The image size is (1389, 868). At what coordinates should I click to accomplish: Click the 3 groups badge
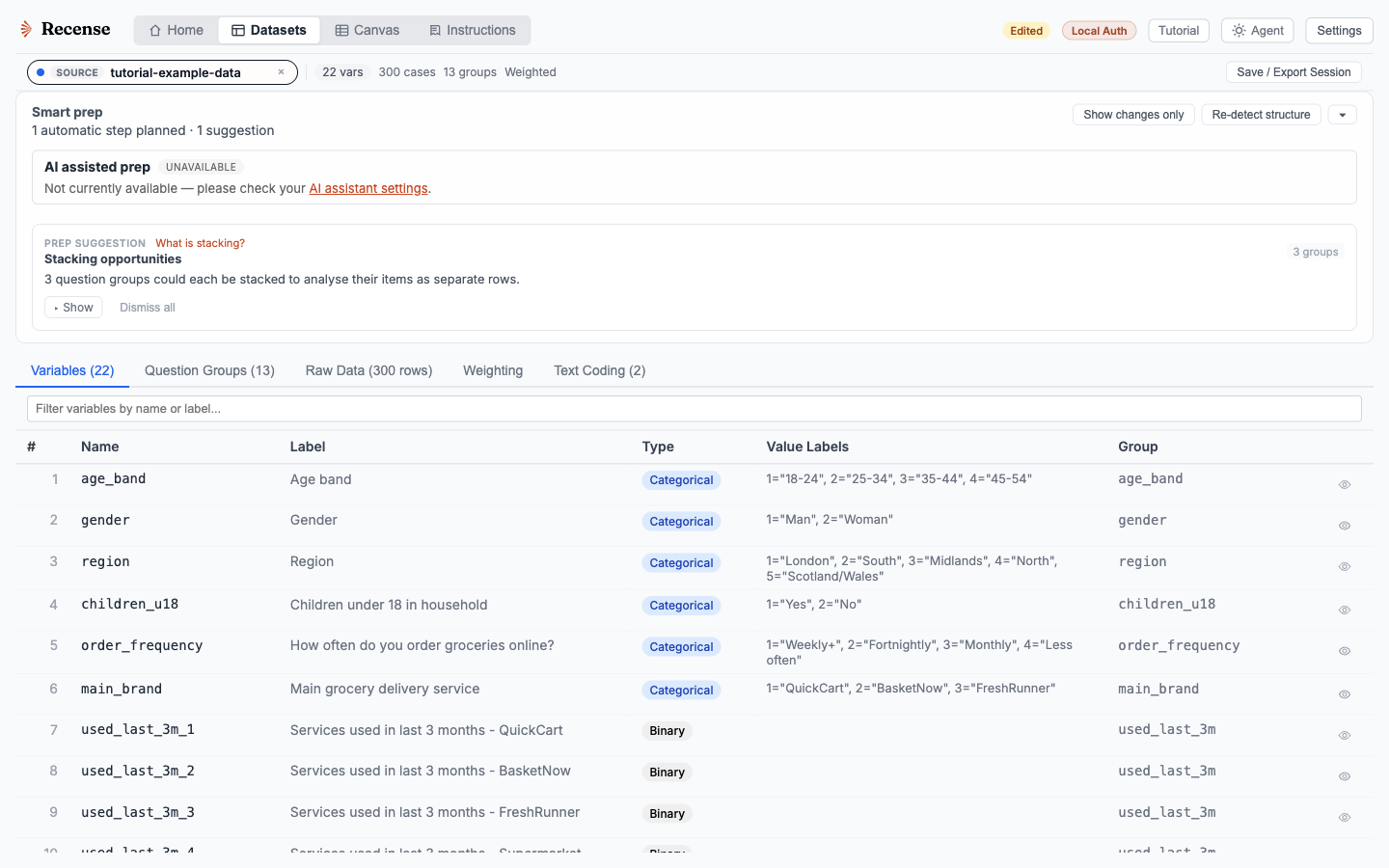[1316, 252]
